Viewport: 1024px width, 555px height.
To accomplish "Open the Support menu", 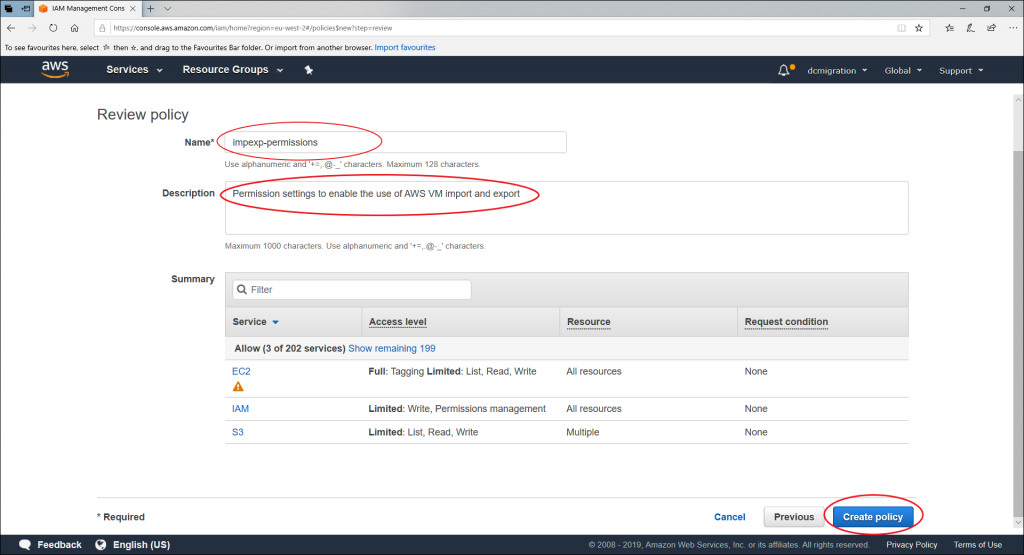I will tap(960, 70).
